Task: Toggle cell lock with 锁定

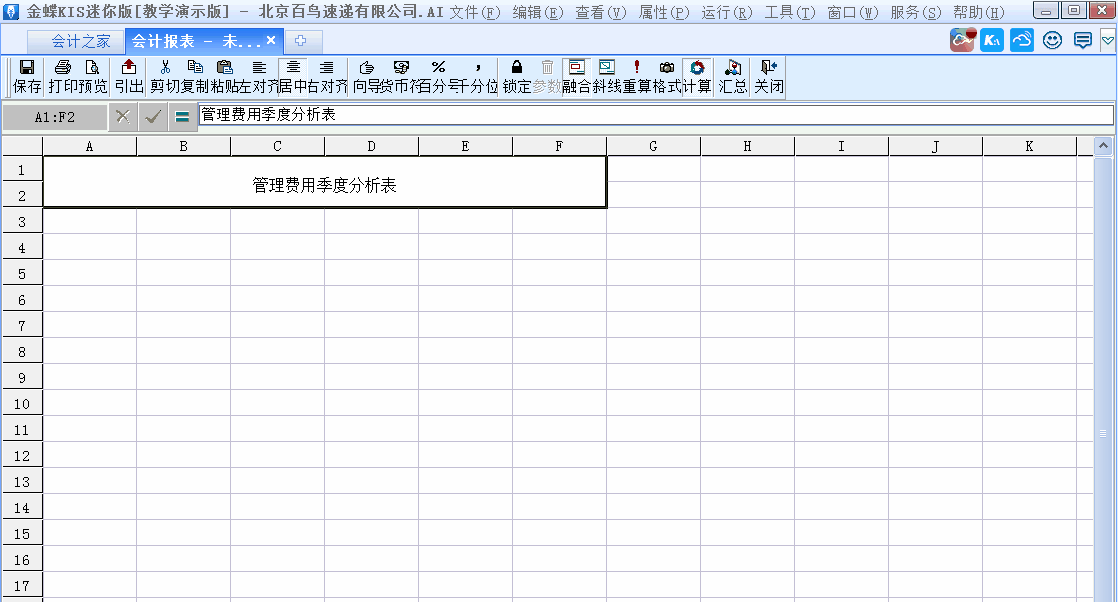Action: tap(517, 70)
